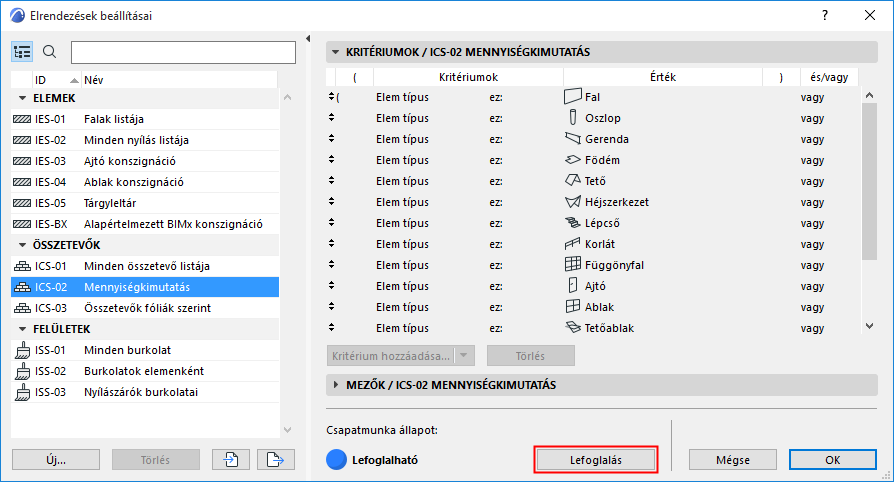
Task: Click the Törlés button beside Kritérium hozzáadása
Action: coord(531,355)
